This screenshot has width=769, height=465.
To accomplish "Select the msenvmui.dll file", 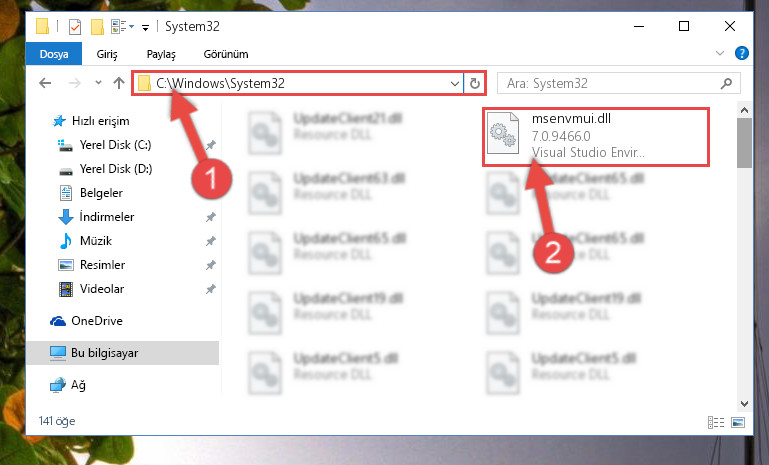I will 595,137.
